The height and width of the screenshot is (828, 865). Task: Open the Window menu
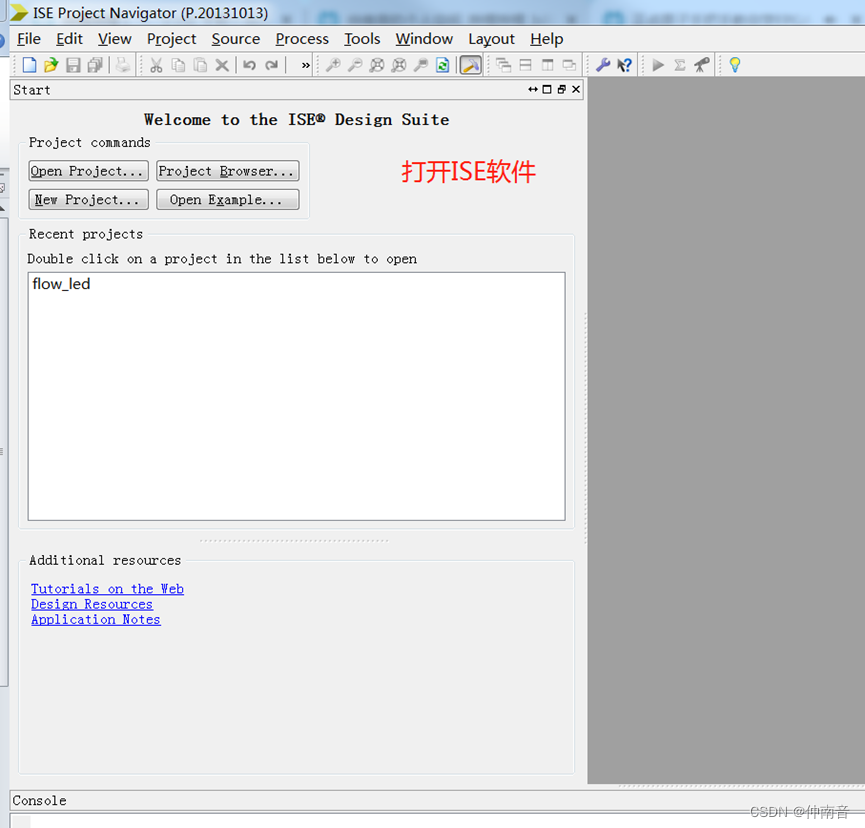pos(424,39)
